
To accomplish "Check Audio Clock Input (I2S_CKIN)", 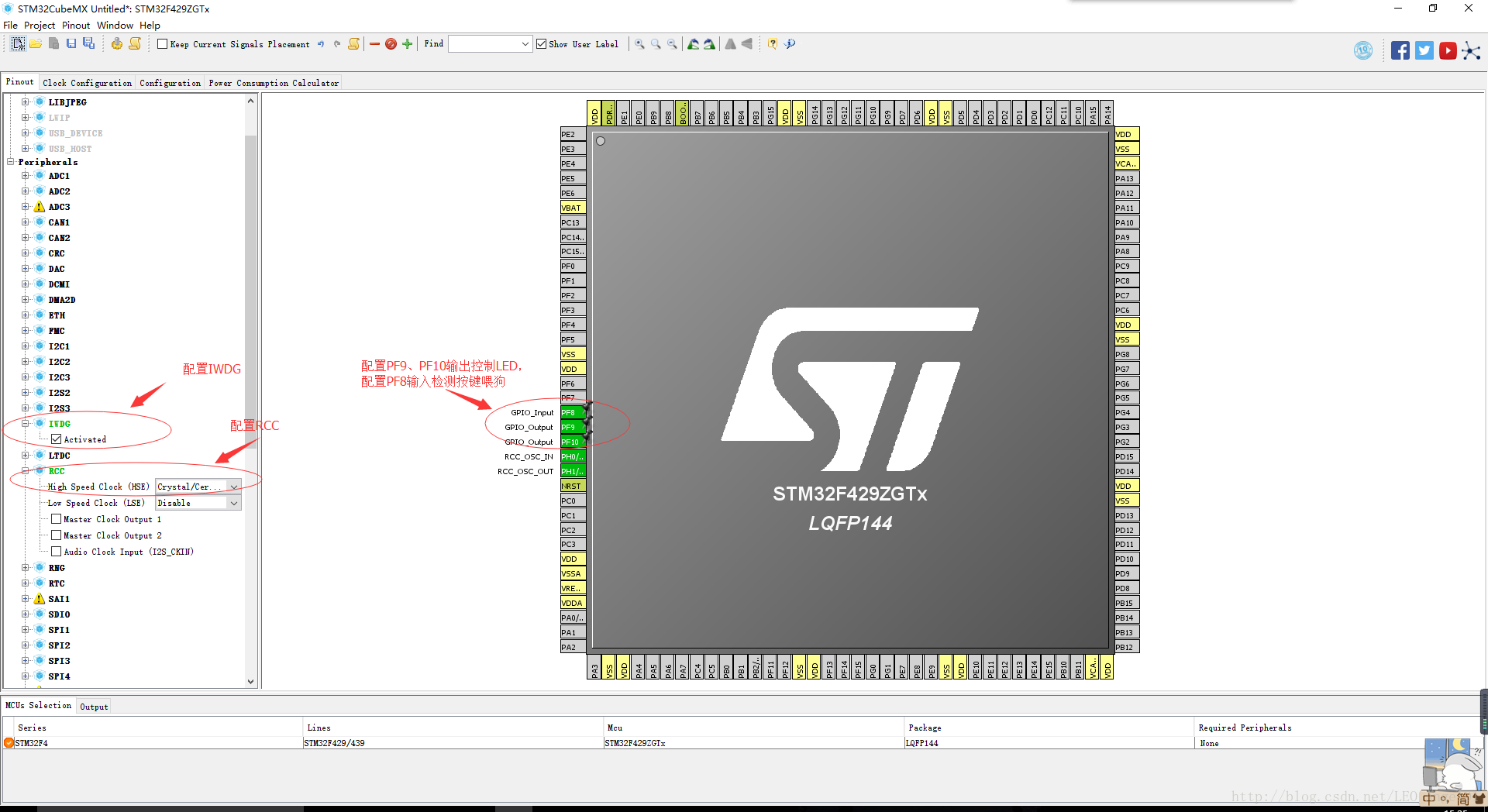I will click(x=56, y=552).
